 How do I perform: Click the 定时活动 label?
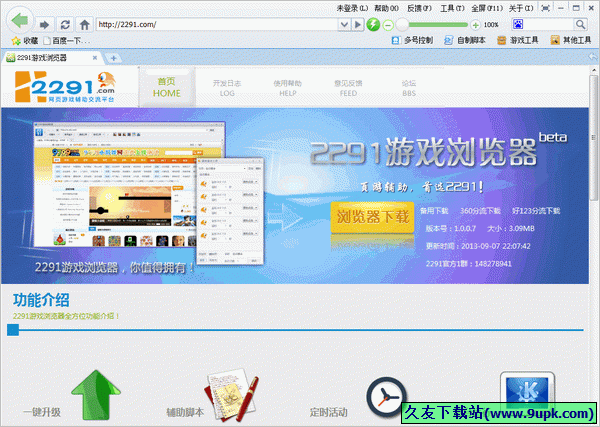point(328,412)
